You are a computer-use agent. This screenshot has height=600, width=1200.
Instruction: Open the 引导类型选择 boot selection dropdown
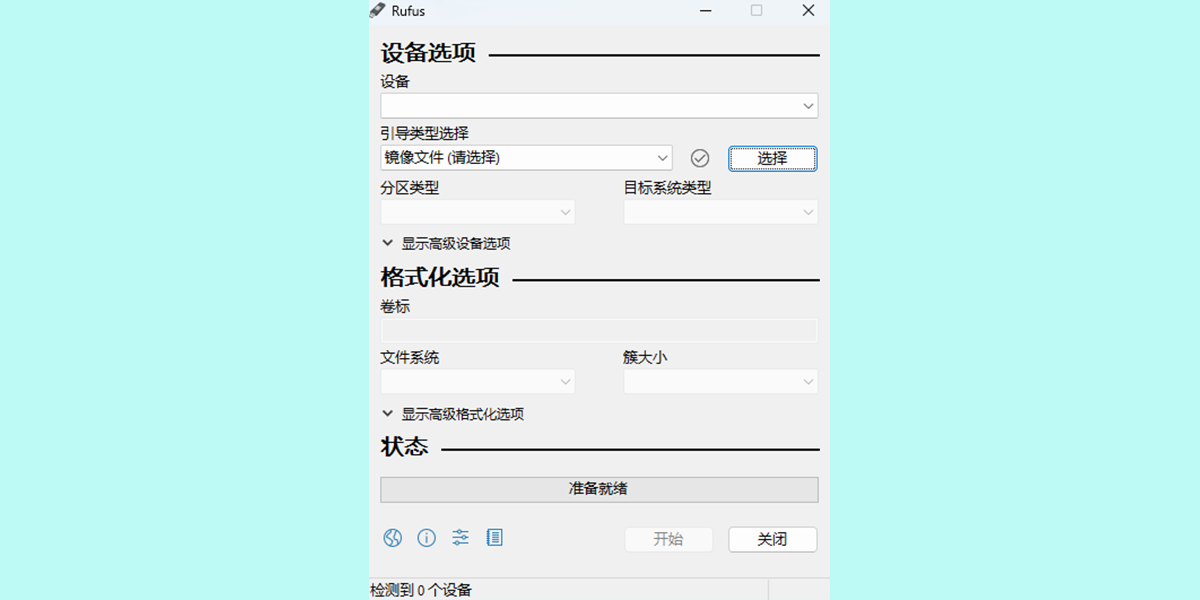(526, 158)
